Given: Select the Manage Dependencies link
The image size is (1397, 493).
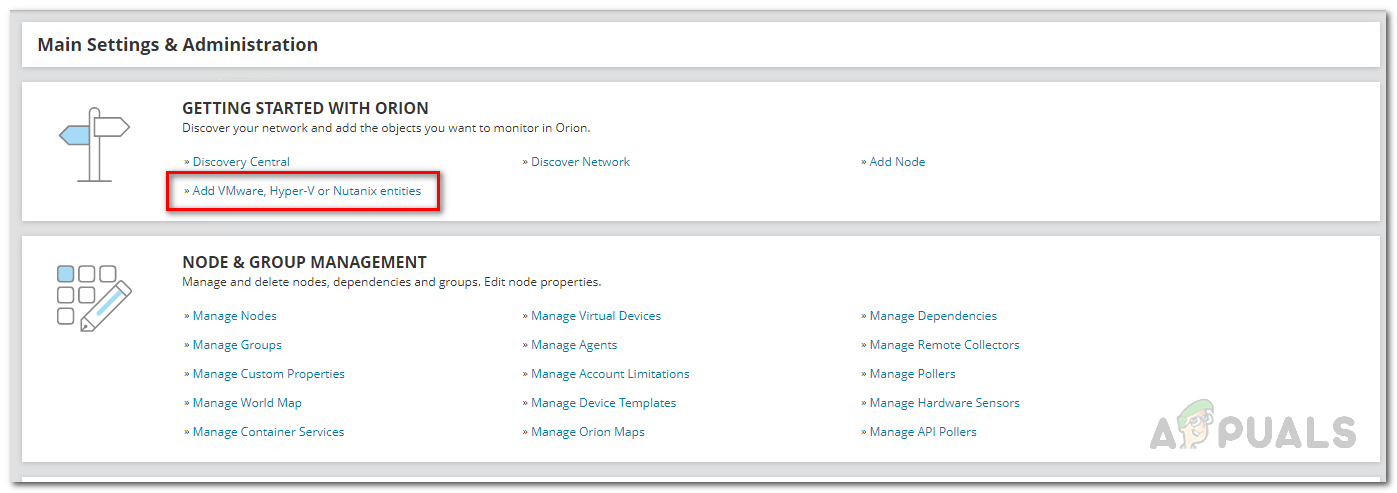Looking at the screenshot, I should (933, 316).
